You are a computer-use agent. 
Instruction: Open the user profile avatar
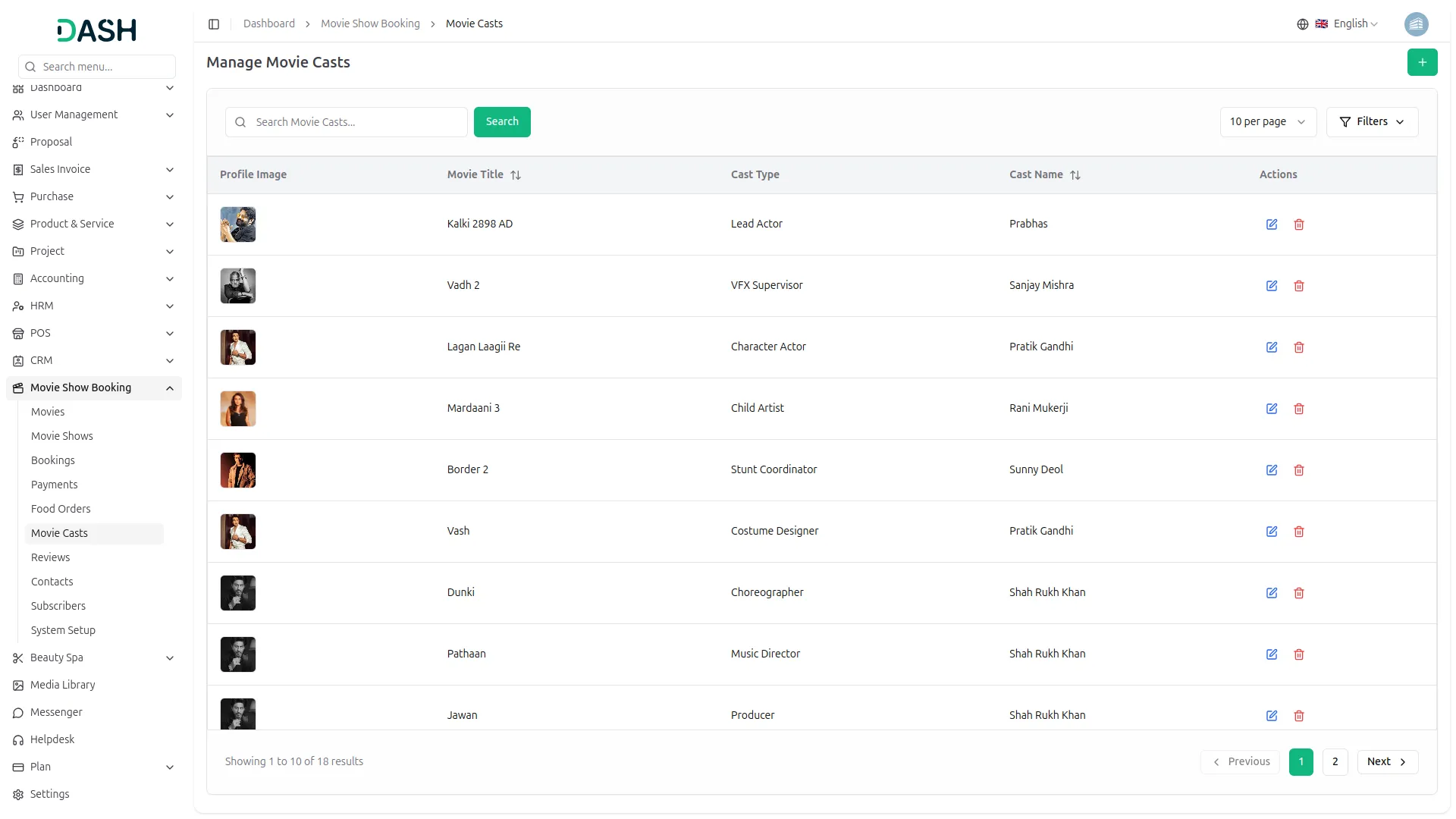pos(1417,24)
